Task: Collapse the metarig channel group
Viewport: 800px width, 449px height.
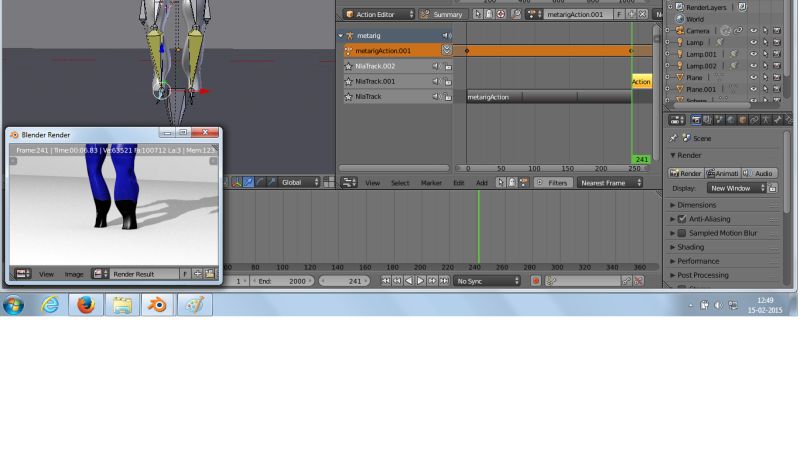Action: tap(341, 36)
